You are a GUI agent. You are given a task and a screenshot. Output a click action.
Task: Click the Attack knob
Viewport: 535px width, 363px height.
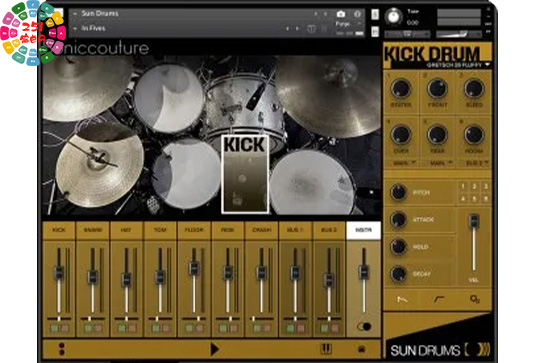tap(398, 219)
